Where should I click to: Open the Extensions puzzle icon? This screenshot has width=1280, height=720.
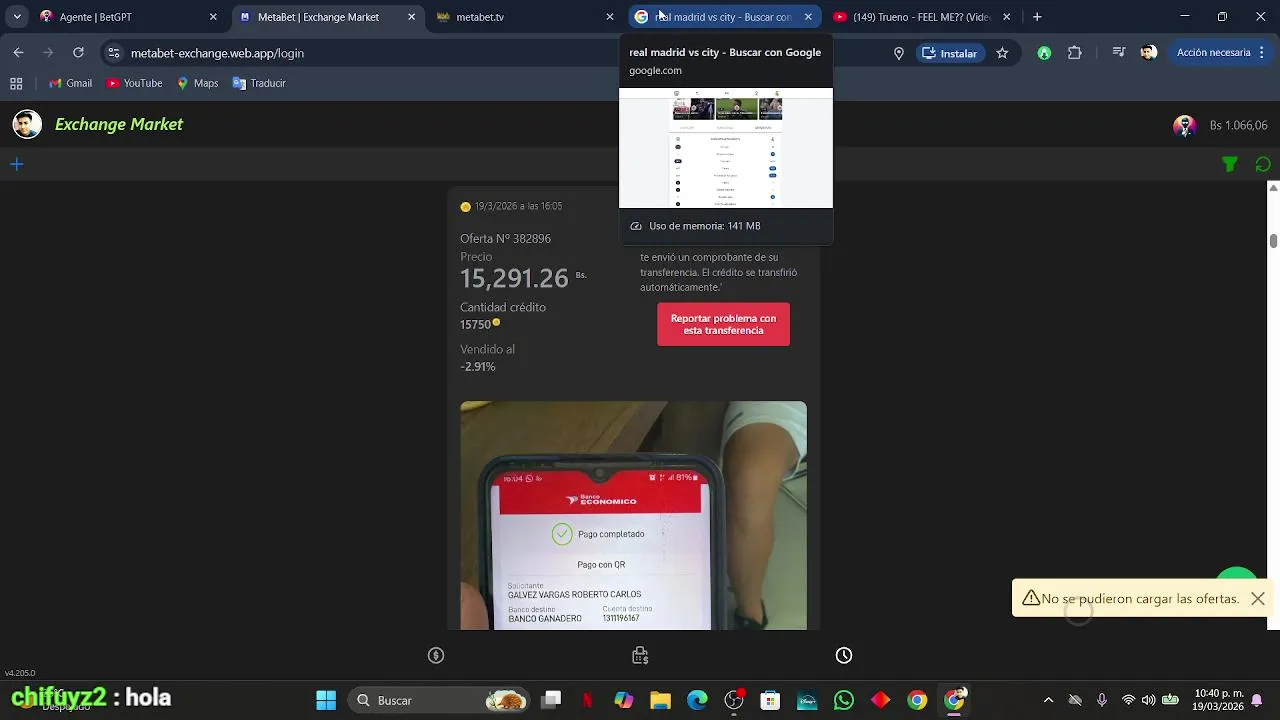point(1075,54)
